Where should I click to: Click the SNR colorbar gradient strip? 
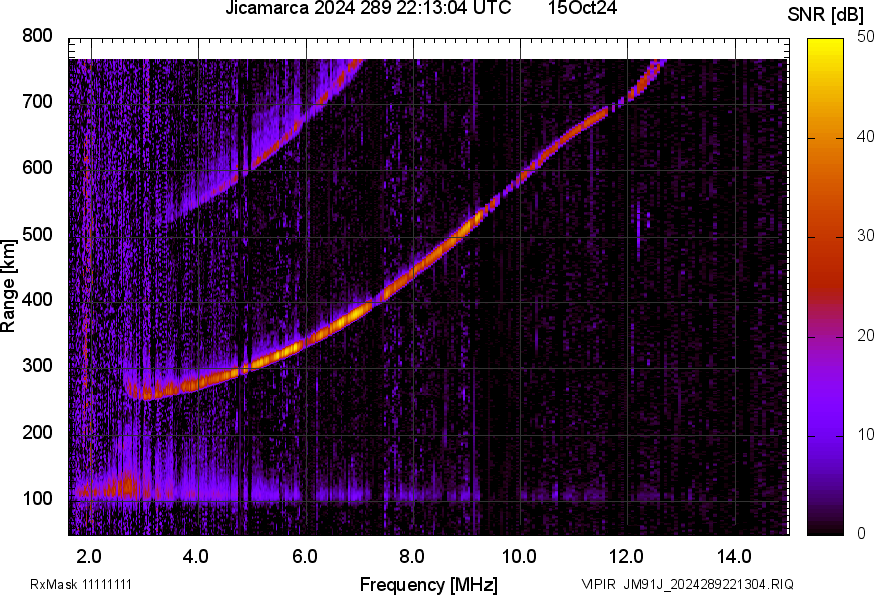[826, 287]
